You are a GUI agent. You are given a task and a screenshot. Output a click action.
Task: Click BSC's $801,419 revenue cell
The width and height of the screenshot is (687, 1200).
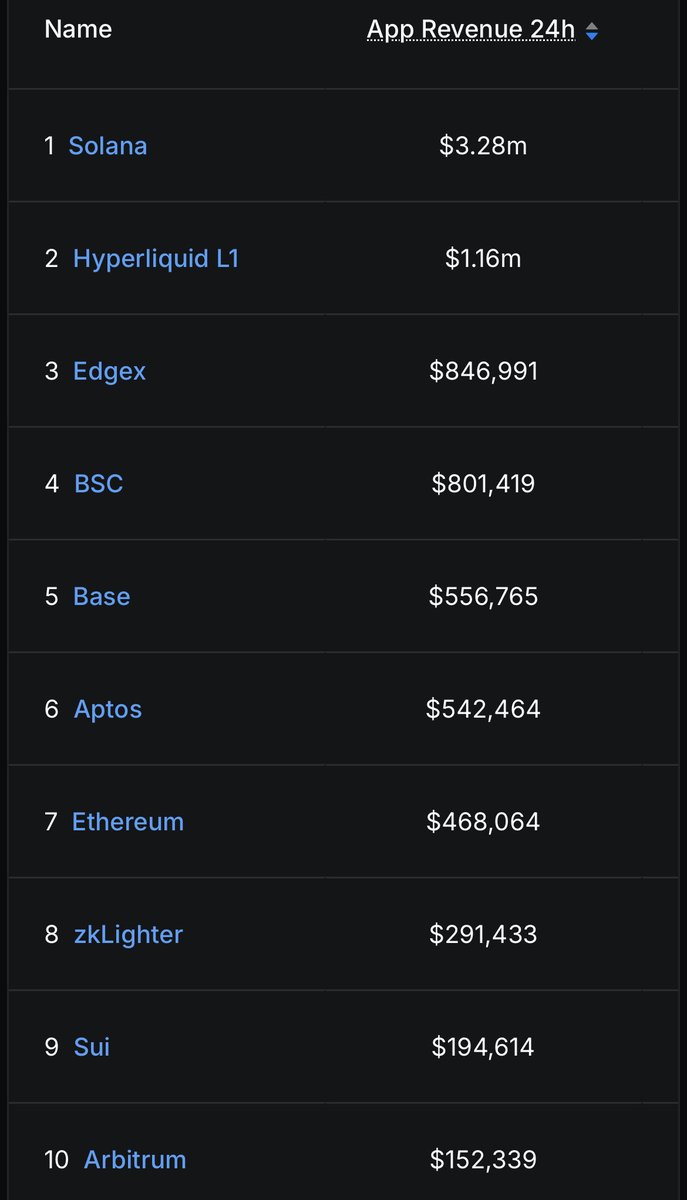pyautogui.click(x=483, y=484)
